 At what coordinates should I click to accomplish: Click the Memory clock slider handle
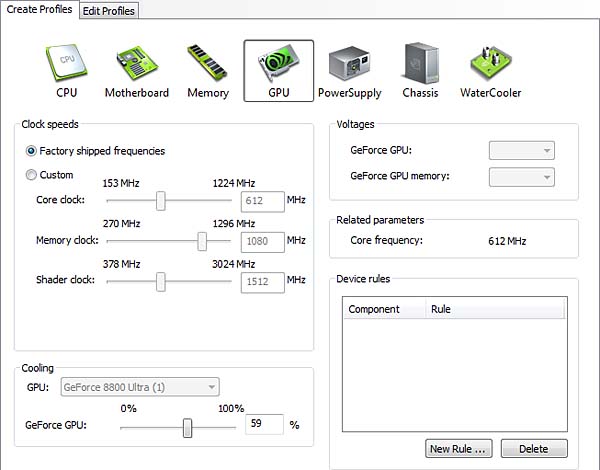point(202,241)
